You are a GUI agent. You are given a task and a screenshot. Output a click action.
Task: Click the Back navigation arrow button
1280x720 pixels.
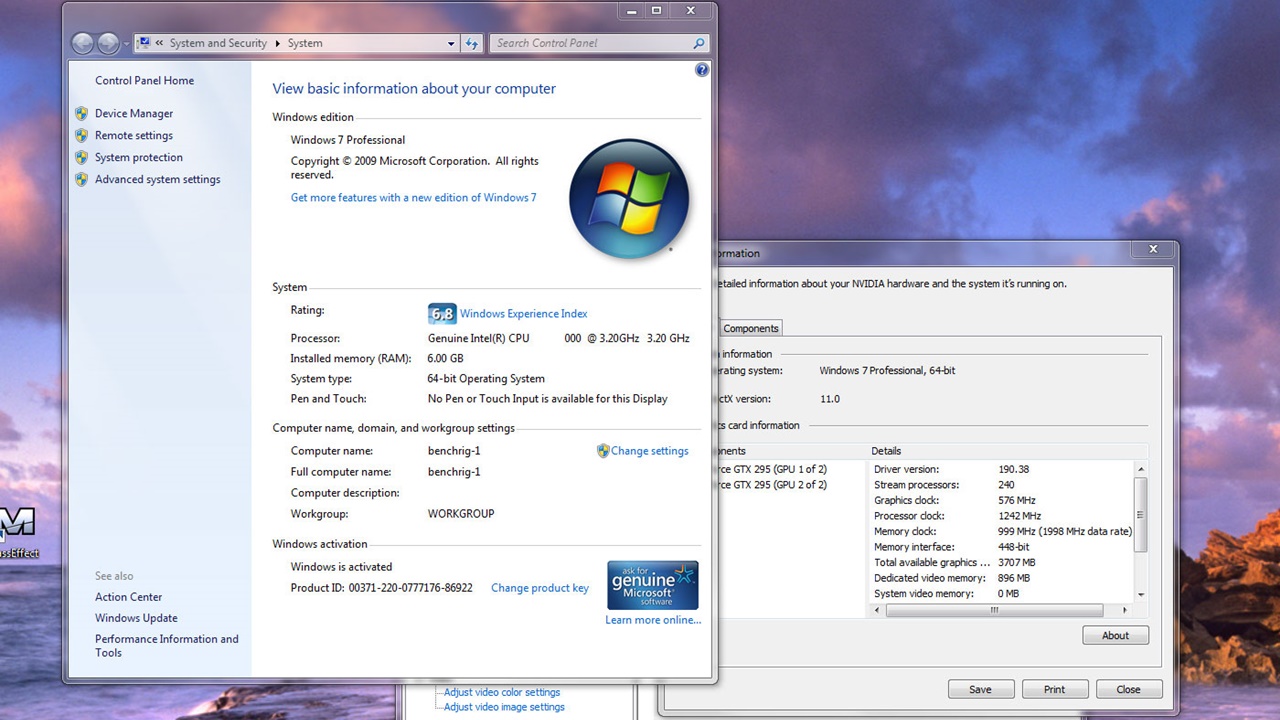pos(83,43)
